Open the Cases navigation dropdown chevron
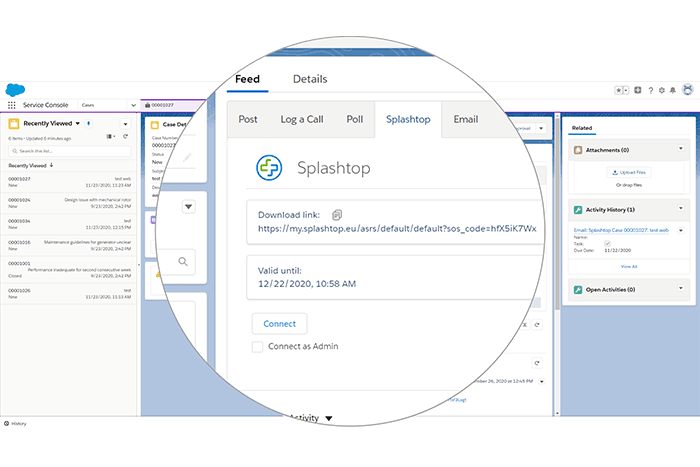700x467 pixels. (133, 105)
